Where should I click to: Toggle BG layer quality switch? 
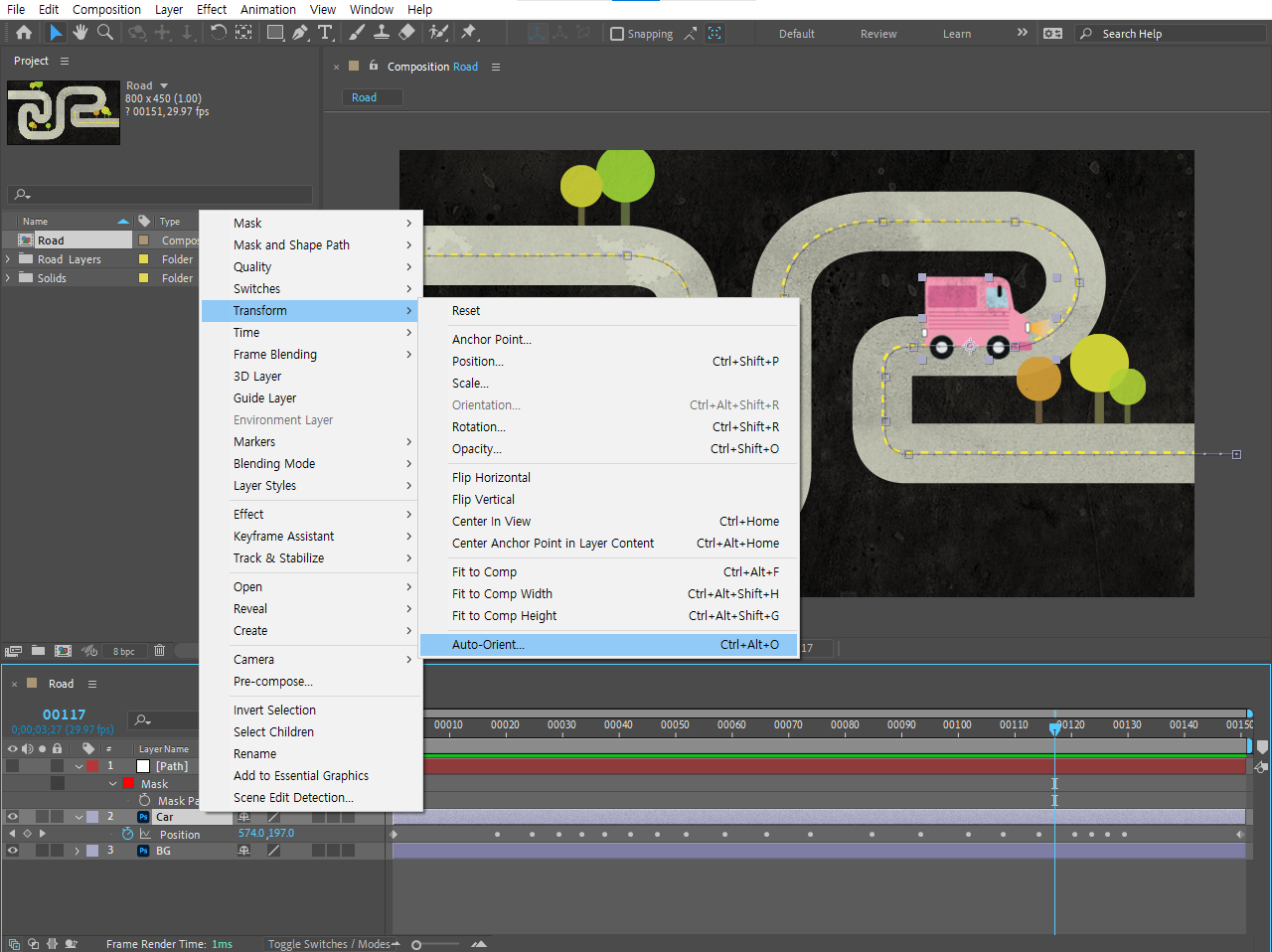(273, 851)
